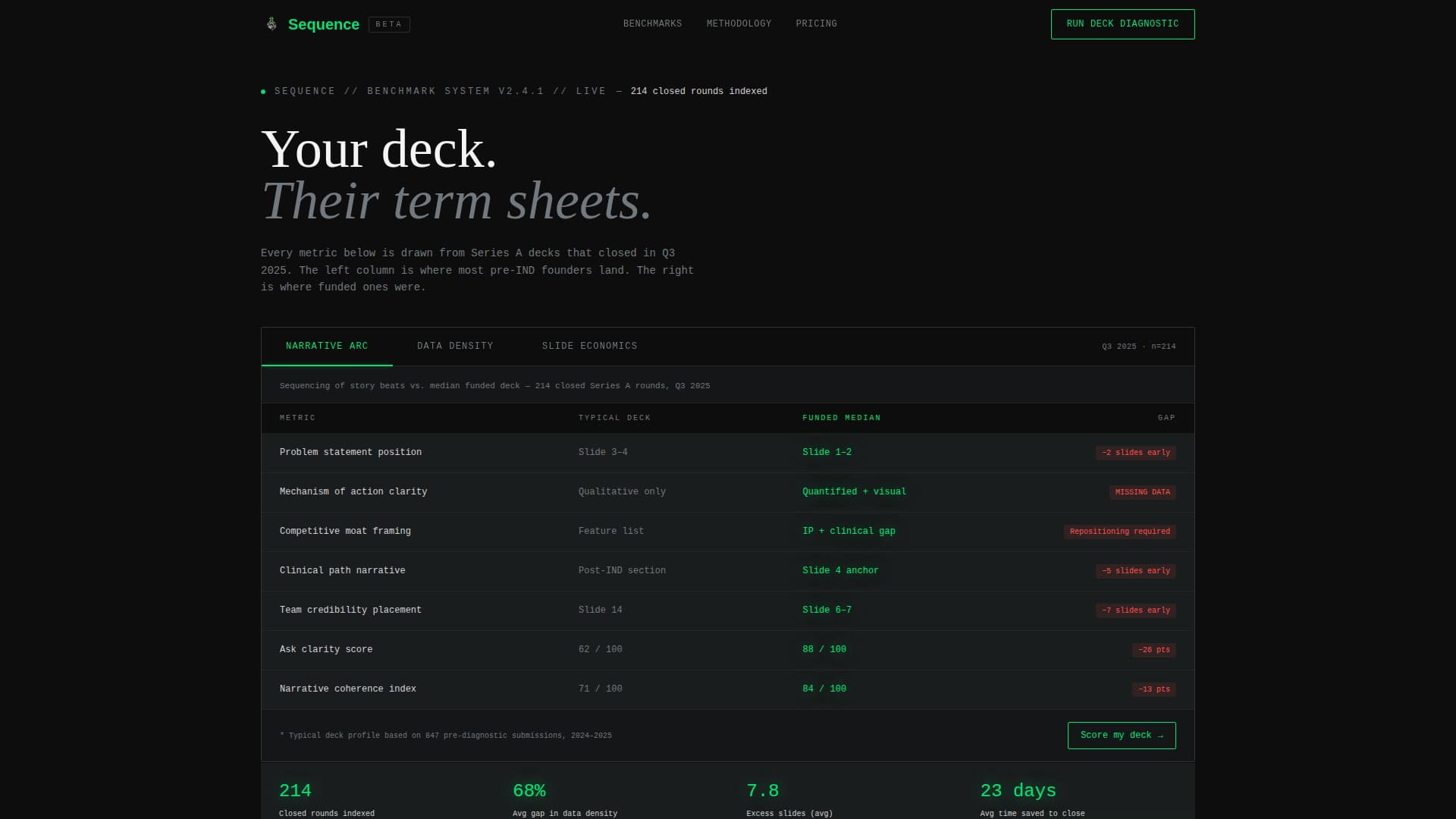Click the Score my deck button

click(x=1122, y=736)
